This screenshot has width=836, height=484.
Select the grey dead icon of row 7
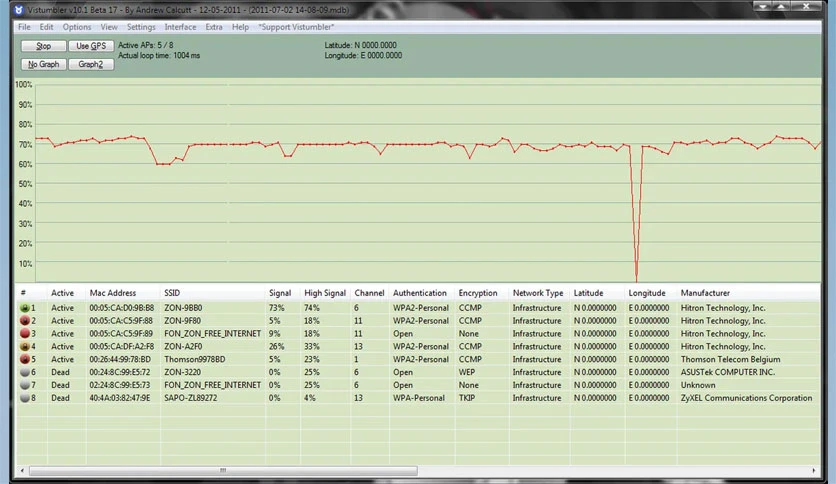[25, 385]
